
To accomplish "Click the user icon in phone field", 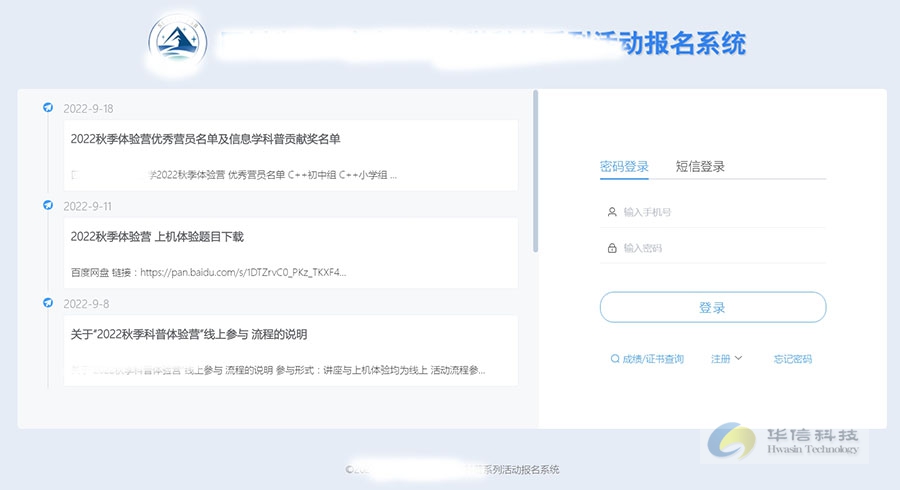I will (612, 212).
